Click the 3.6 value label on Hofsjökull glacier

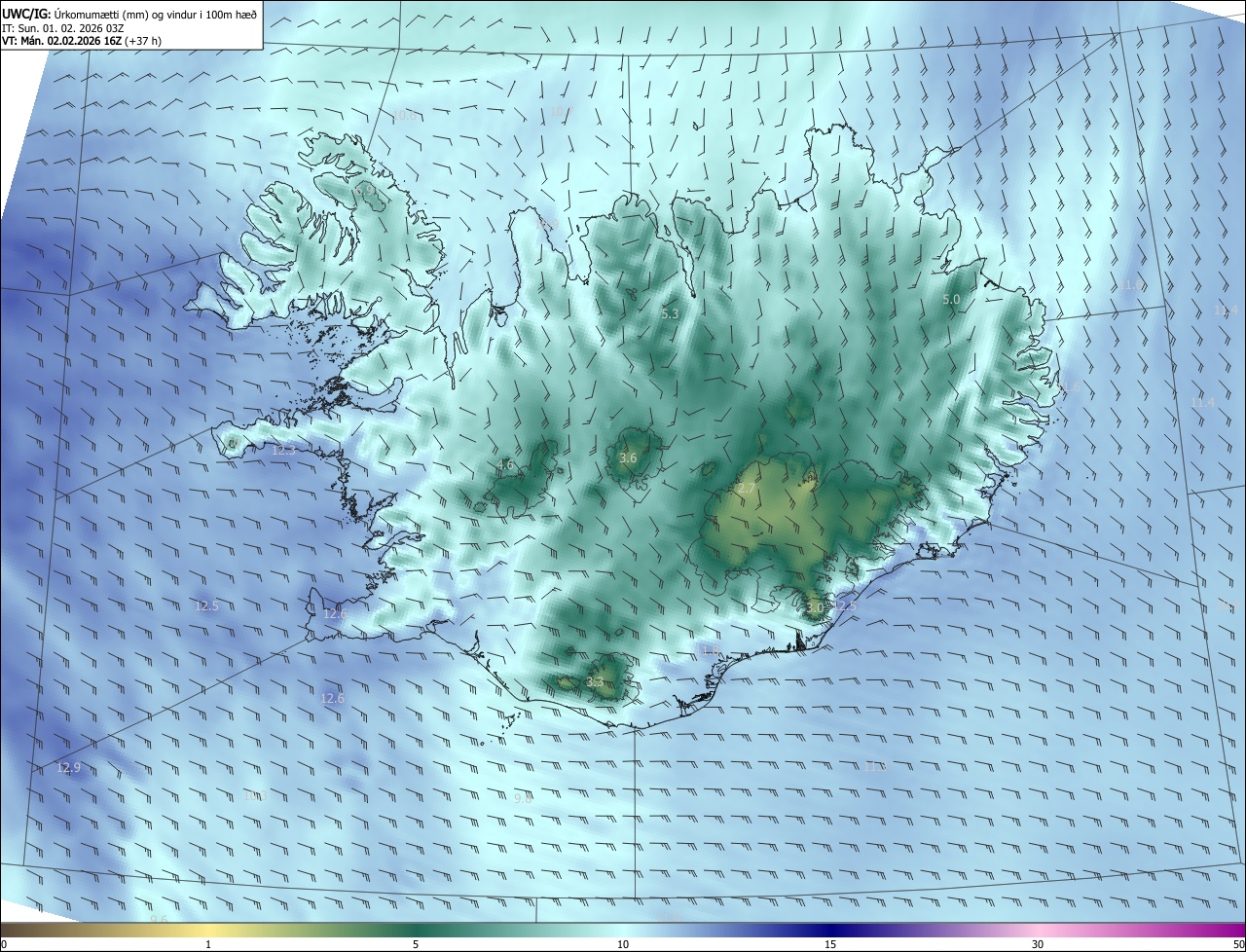pos(628,458)
